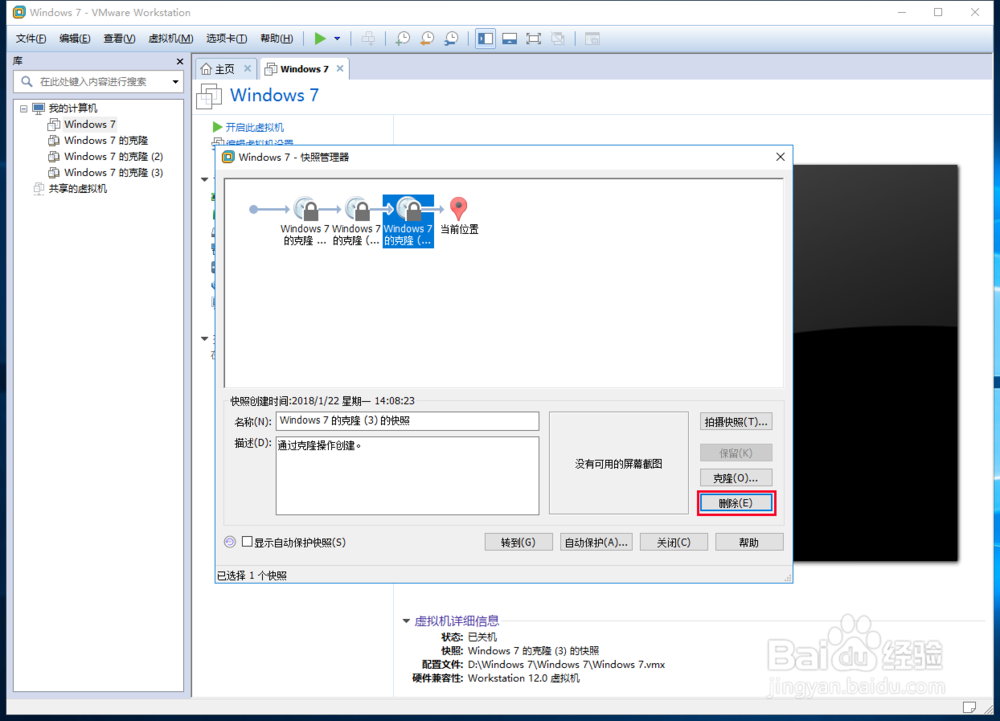Click the revert to snapshot toolbar icon

tap(427, 39)
